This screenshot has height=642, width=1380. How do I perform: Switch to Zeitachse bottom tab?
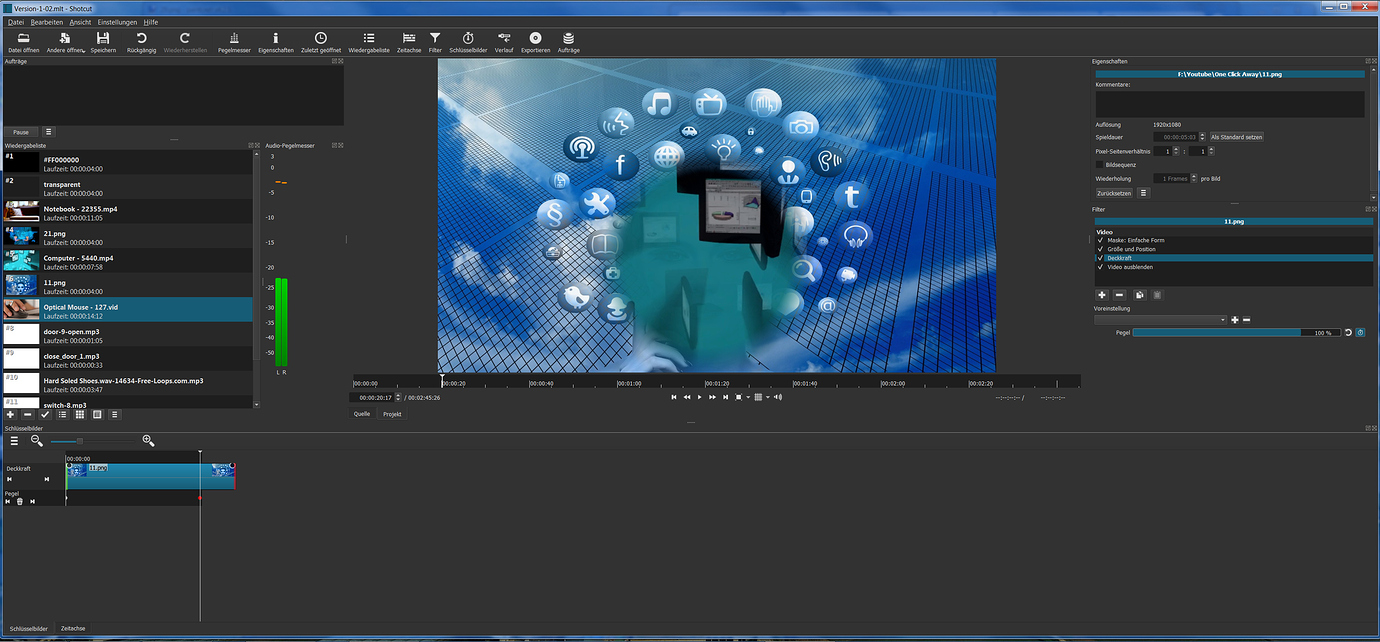coord(73,628)
